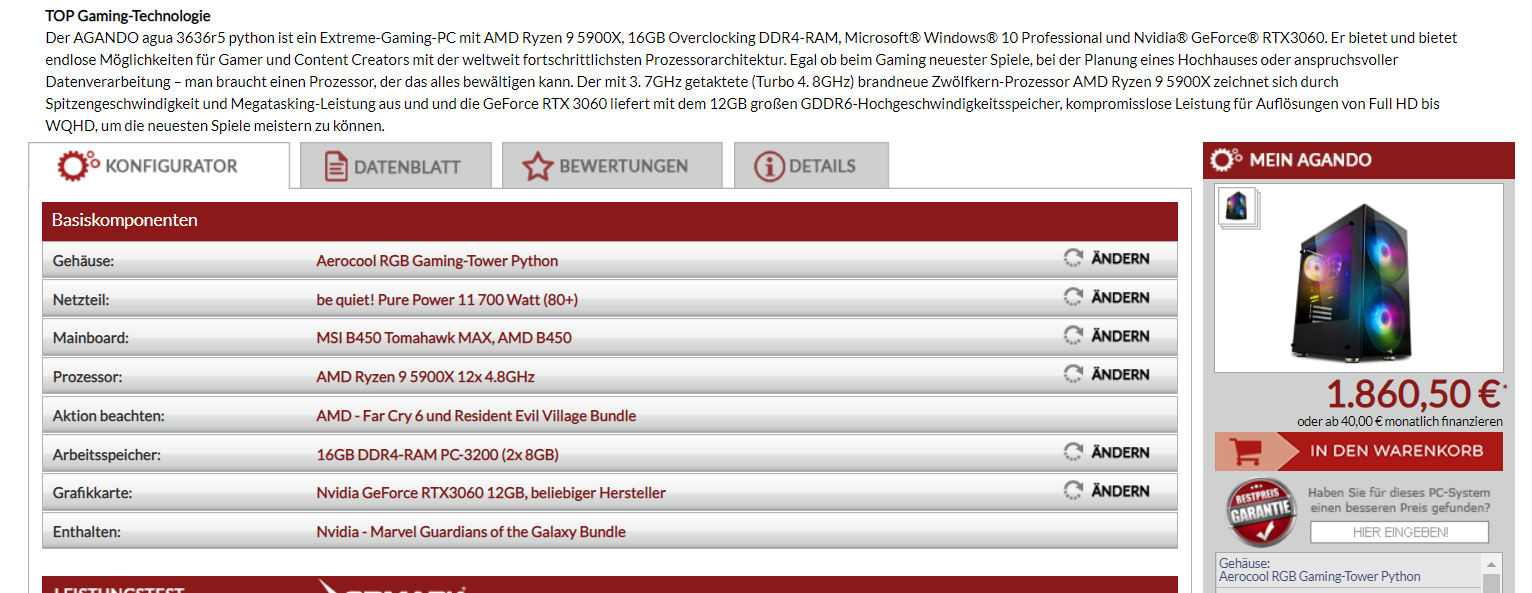Select be quiet! Pure Power 11 700 Watt
This screenshot has width=1532, height=593.
(x=447, y=300)
